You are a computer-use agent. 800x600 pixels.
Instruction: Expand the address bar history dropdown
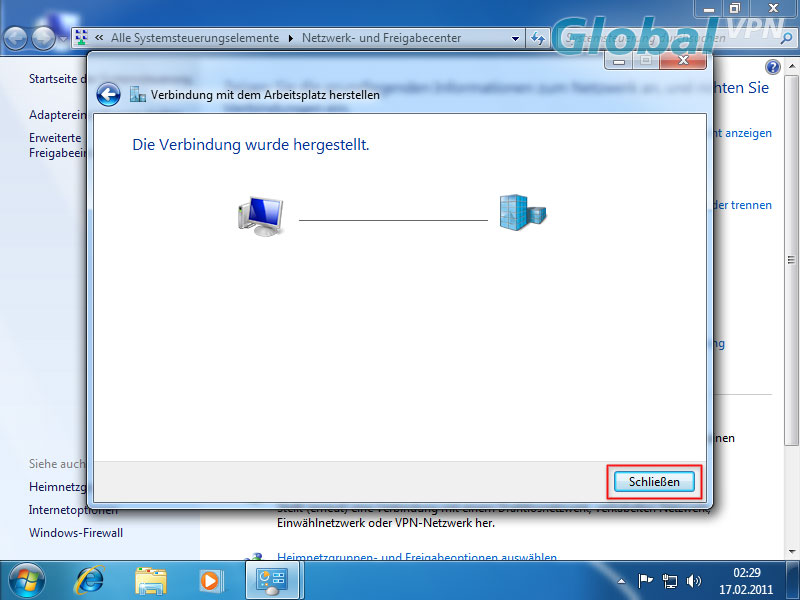[516, 38]
